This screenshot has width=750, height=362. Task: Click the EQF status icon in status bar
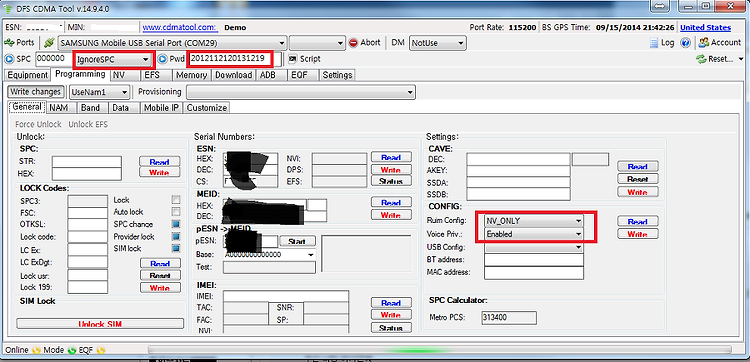point(101,350)
